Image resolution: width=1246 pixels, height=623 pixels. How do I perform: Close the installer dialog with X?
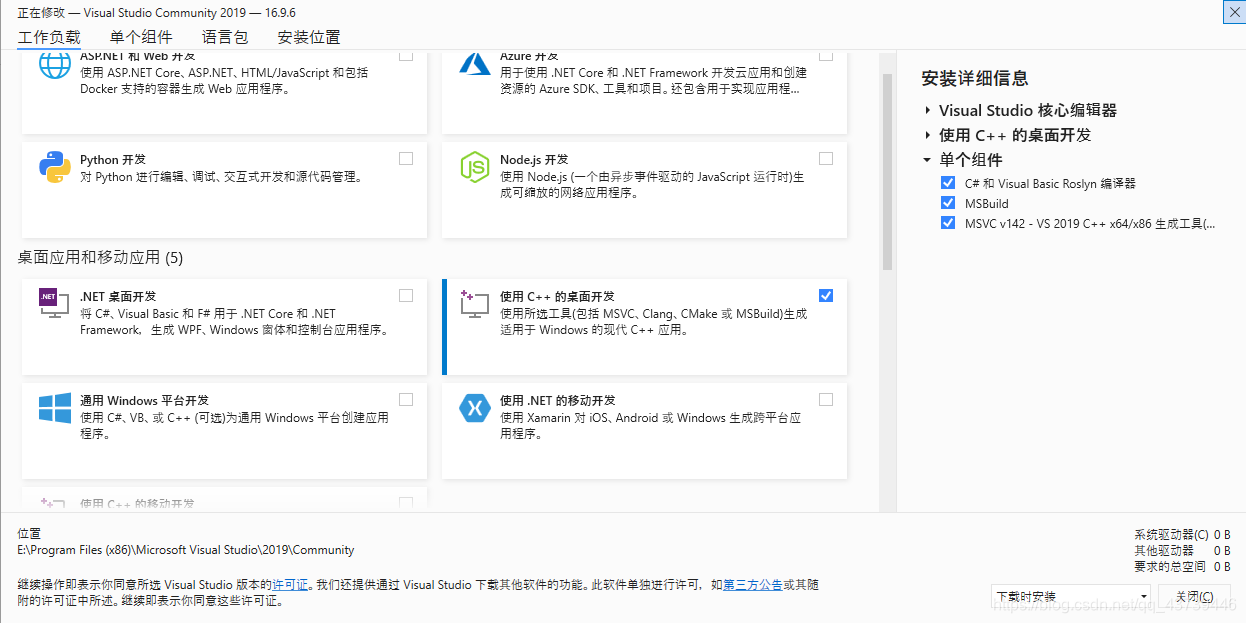point(1235,11)
